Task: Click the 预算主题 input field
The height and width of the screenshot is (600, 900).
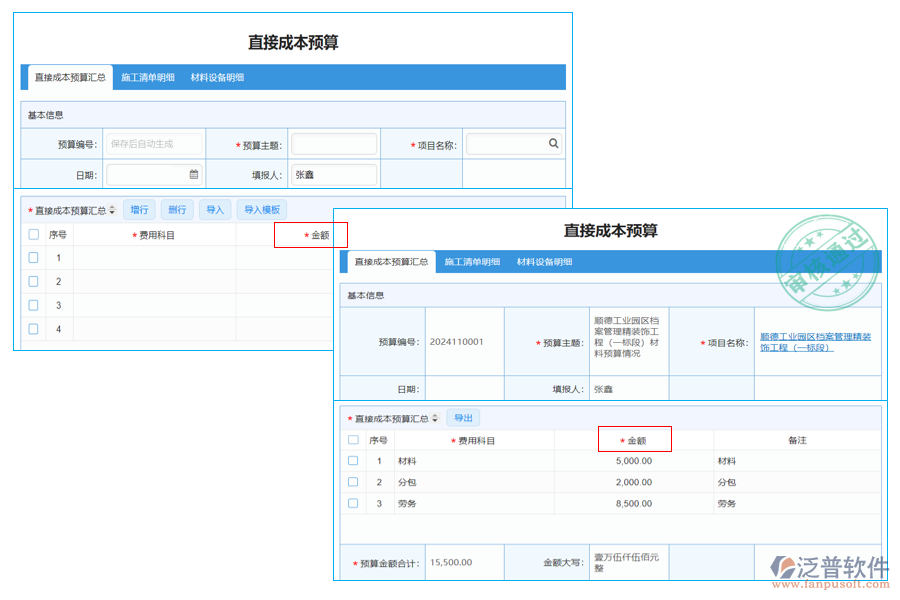Action: tap(334, 143)
